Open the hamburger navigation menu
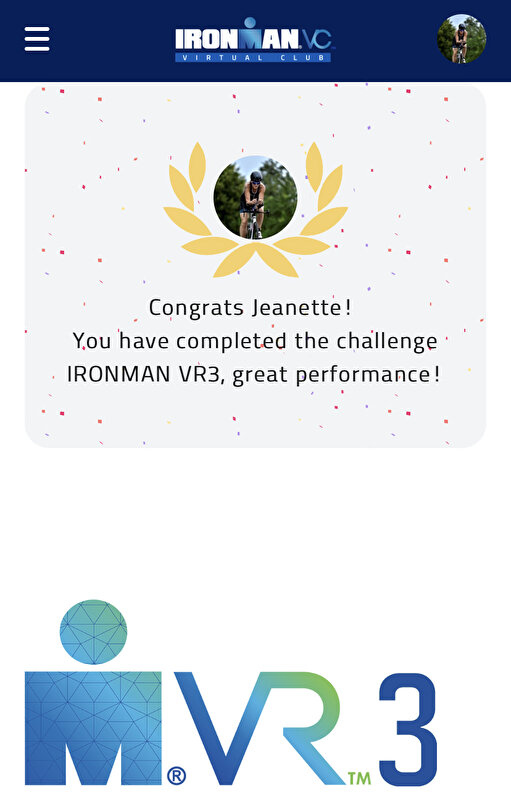Viewport: 511px width, 800px height. 37,39
